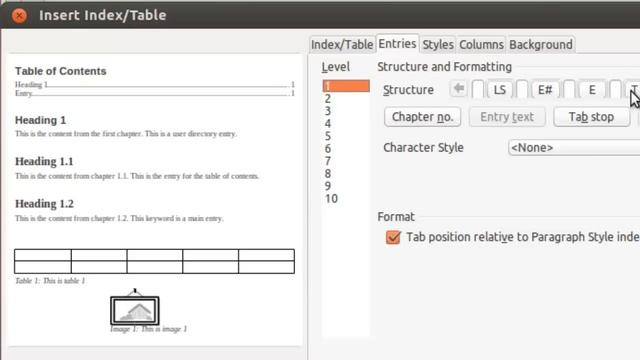
Task: Click the 'Table 1: This is table 1' caption
Action: pyautogui.click(x=50, y=281)
